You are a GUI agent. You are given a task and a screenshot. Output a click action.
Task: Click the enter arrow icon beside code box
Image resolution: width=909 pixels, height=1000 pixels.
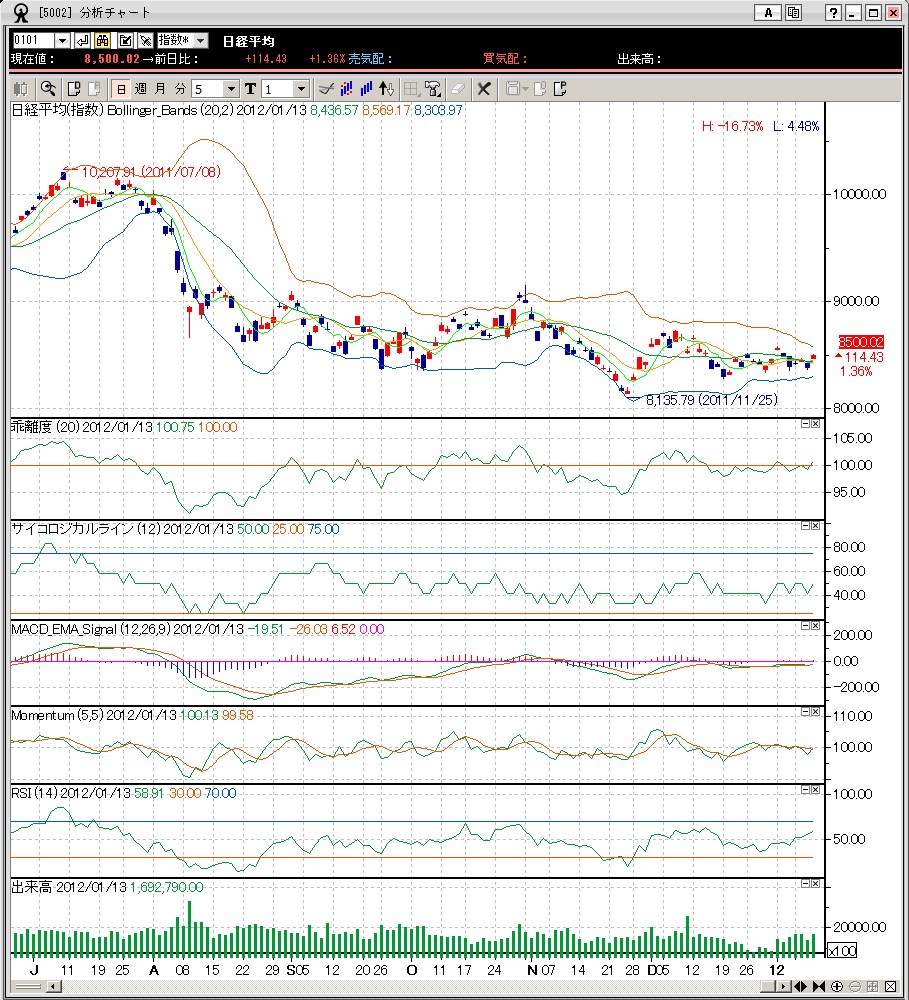click(x=82, y=40)
